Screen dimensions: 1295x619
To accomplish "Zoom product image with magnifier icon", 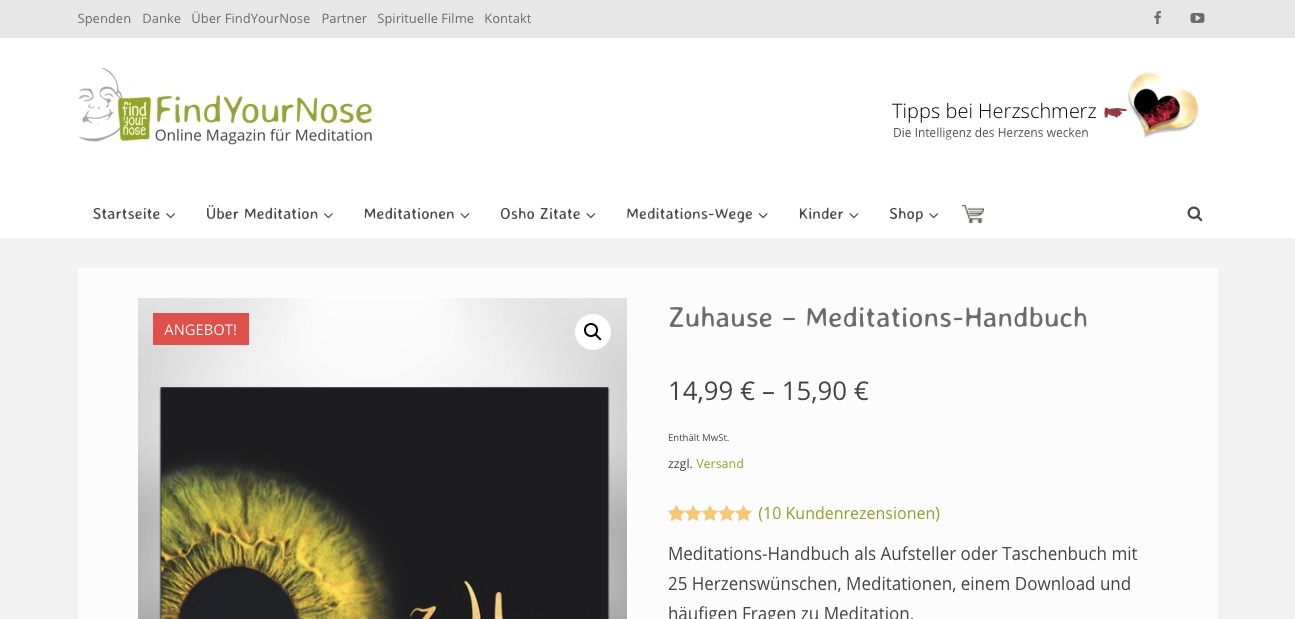I will (593, 331).
